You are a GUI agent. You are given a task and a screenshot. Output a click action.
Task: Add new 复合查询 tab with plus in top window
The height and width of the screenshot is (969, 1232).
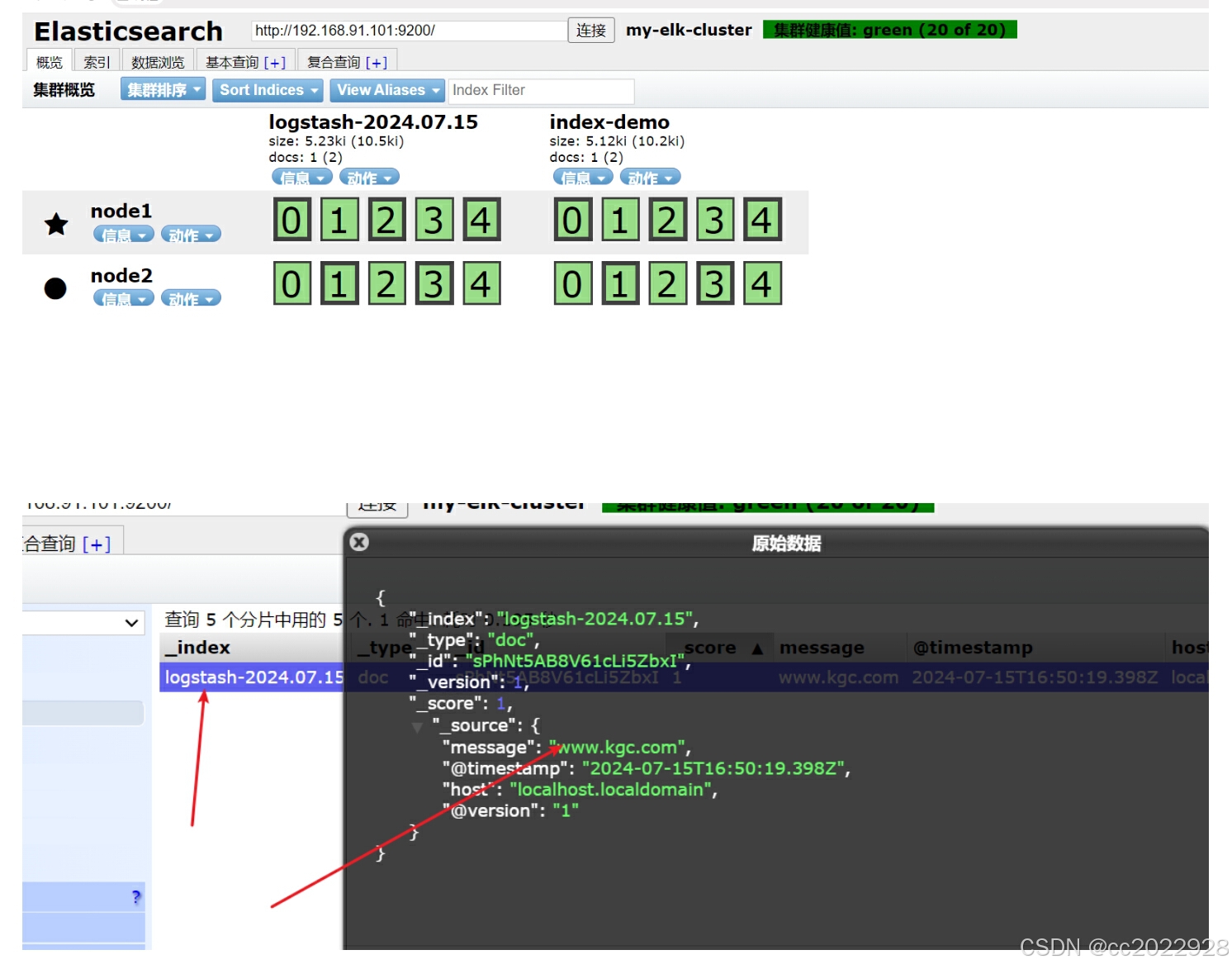377,63
